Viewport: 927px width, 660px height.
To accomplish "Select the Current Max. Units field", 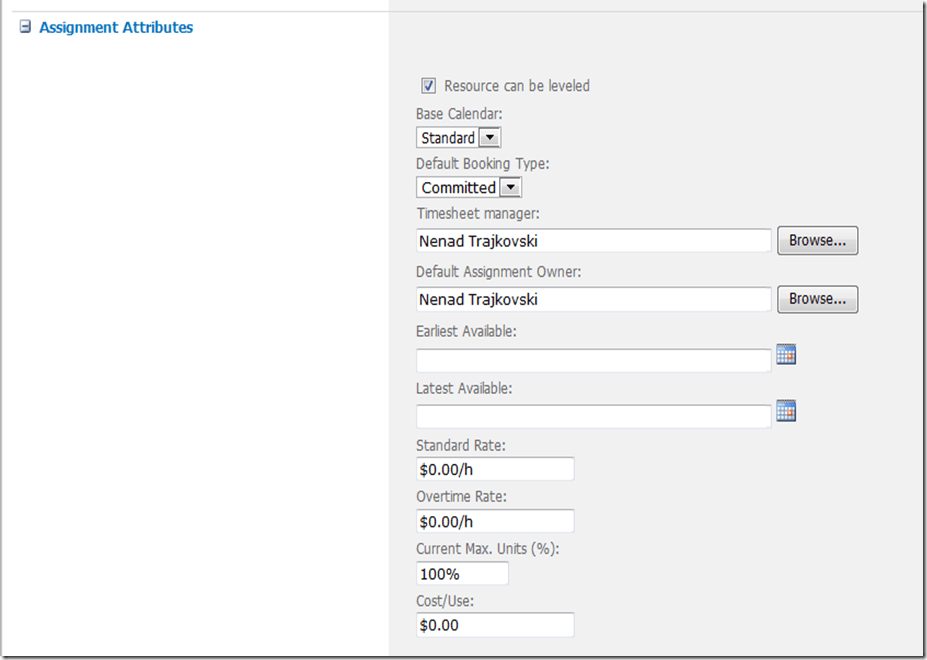I will click(462, 574).
